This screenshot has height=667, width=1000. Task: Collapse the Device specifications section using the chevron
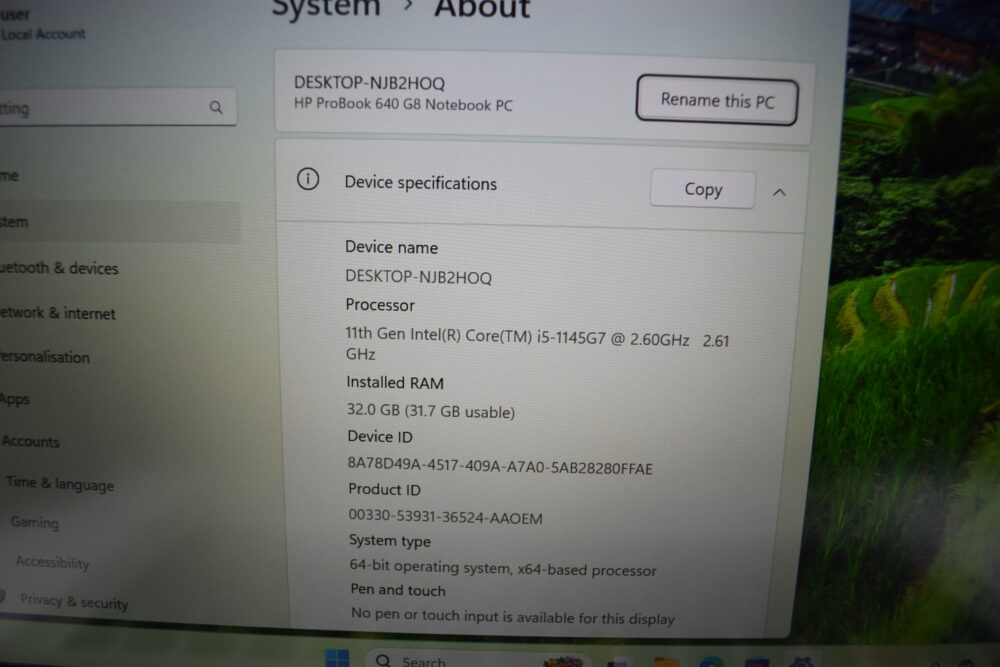(x=779, y=192)
